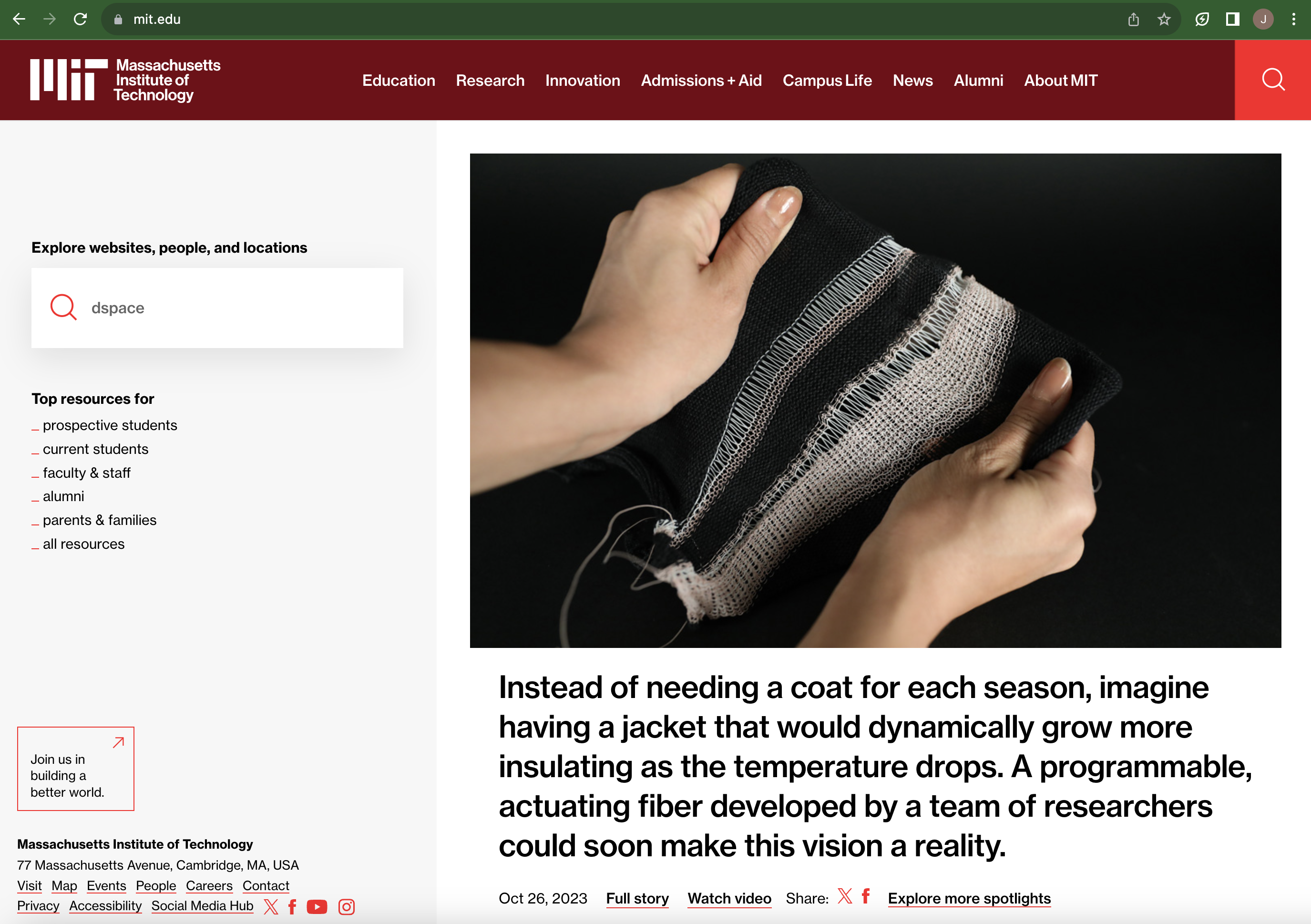The width and height of the screenshot is (1311, 924).
Task: Open the browser three-dot menu
Action: [1293, 20]
